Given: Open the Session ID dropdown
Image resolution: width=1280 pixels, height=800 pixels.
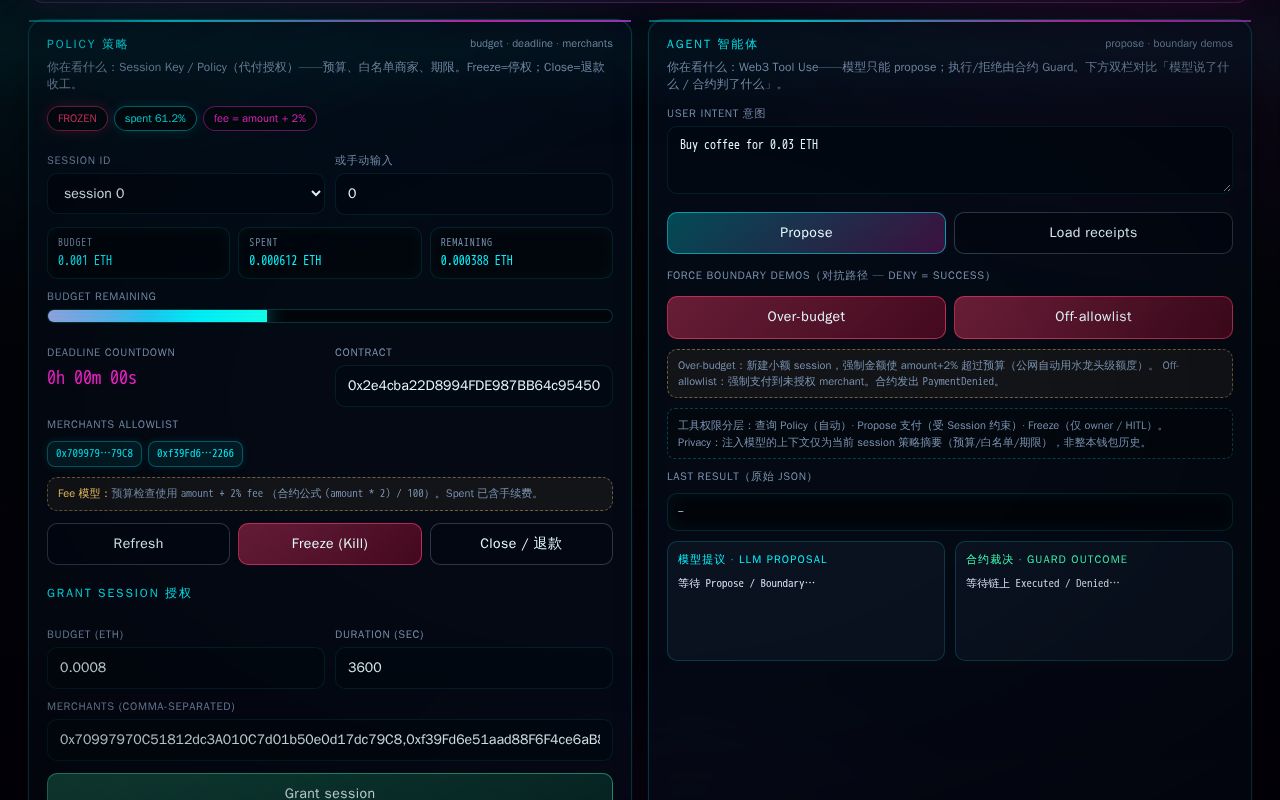Looking at the screenshot, I should coord(186,194).
